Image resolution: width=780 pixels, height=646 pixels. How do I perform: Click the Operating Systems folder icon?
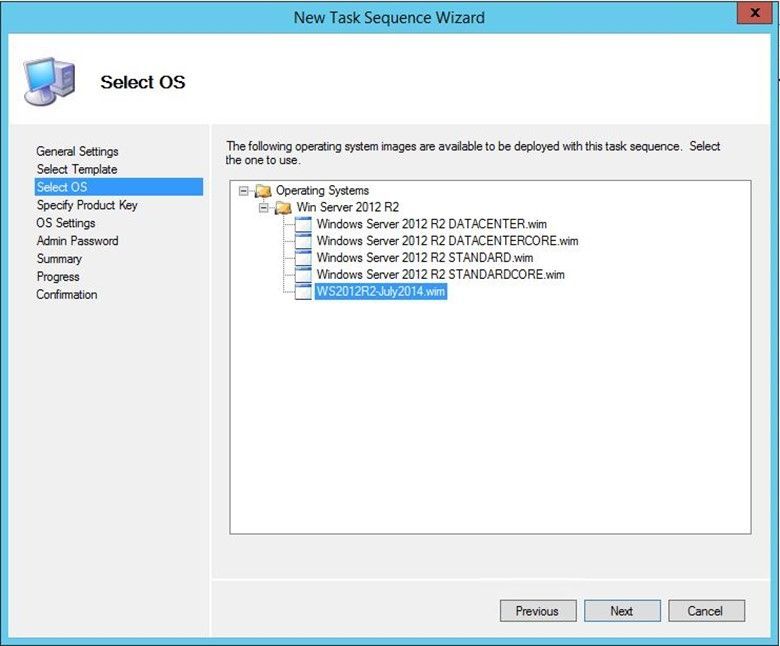click(x=263, y=190)
